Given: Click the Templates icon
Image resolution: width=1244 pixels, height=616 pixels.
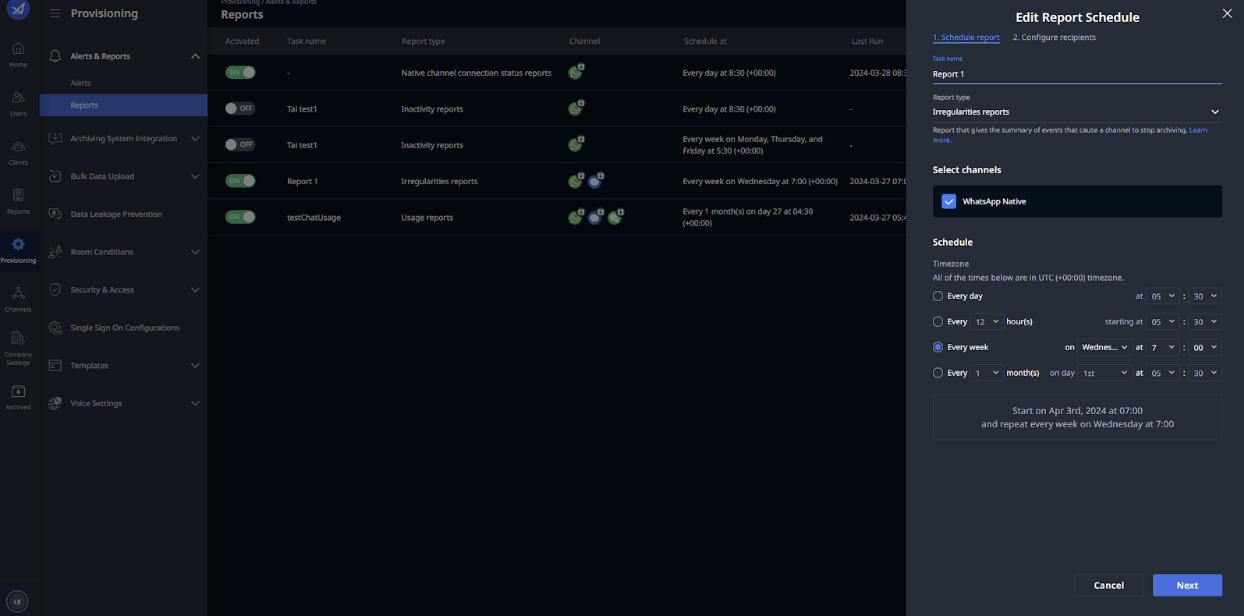Looking at the screenshot, I should click(x=55, y=365).
